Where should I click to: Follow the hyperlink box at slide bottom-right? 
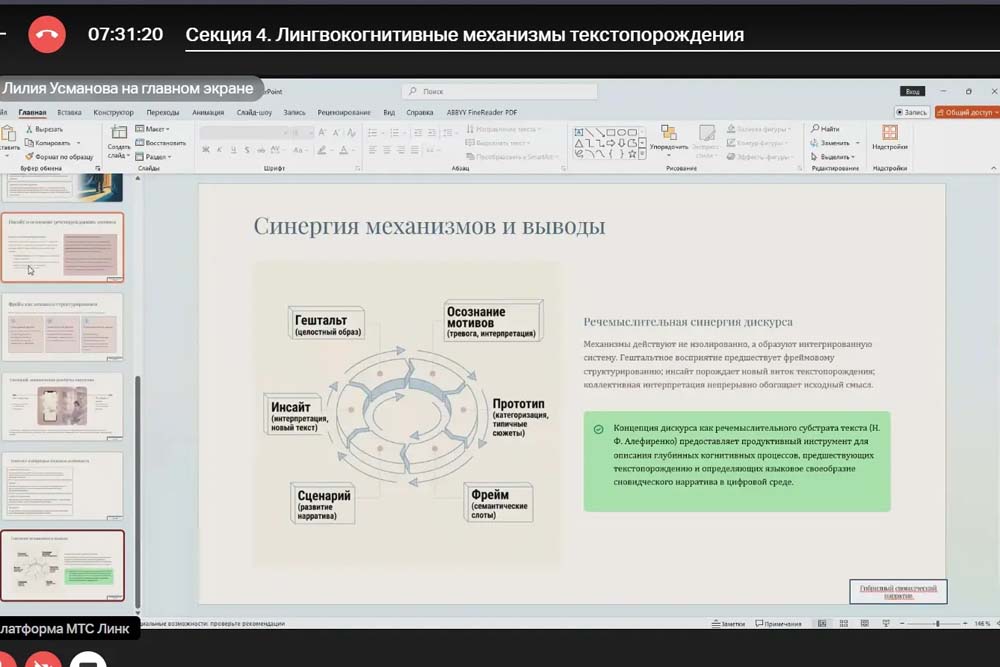(898, 591)
